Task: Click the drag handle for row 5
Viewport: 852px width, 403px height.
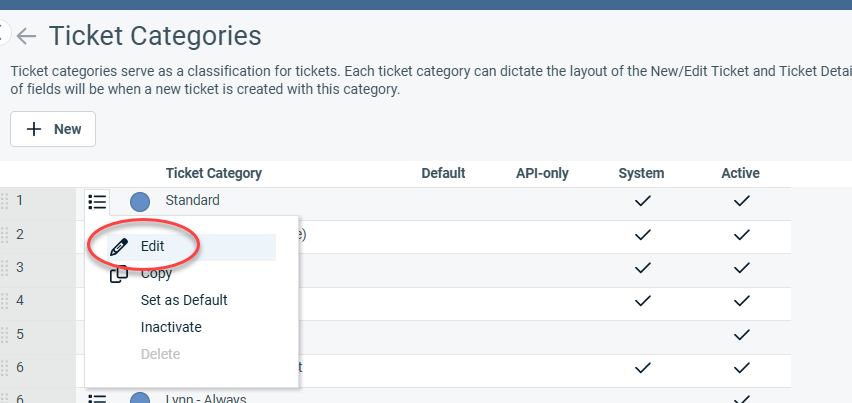Action: 5,334
